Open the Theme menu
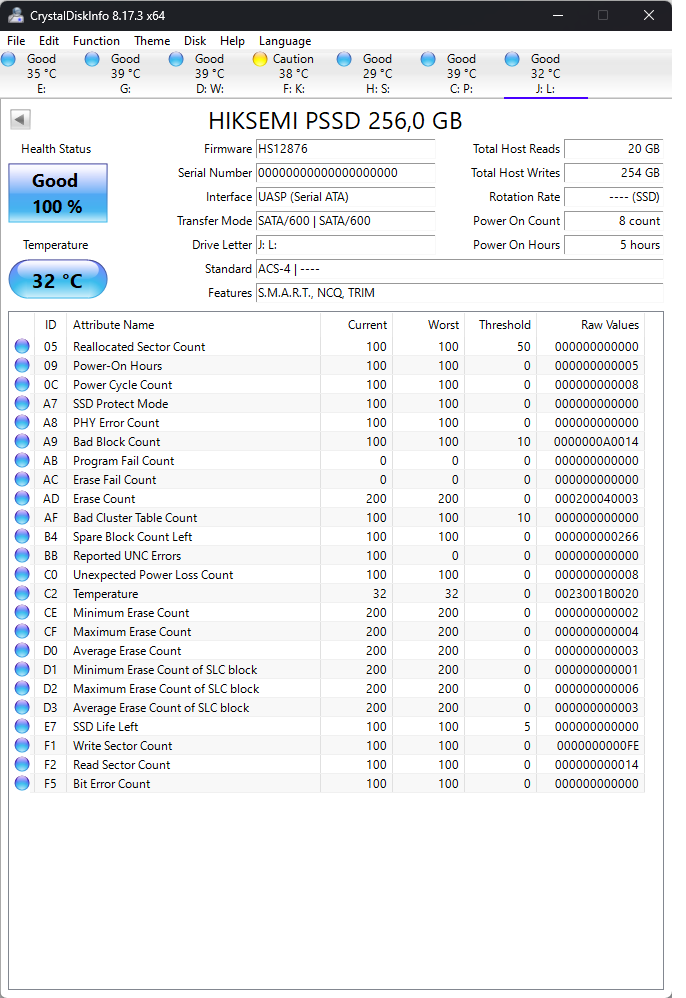686x998 pixels. click(x=152, y=41)
